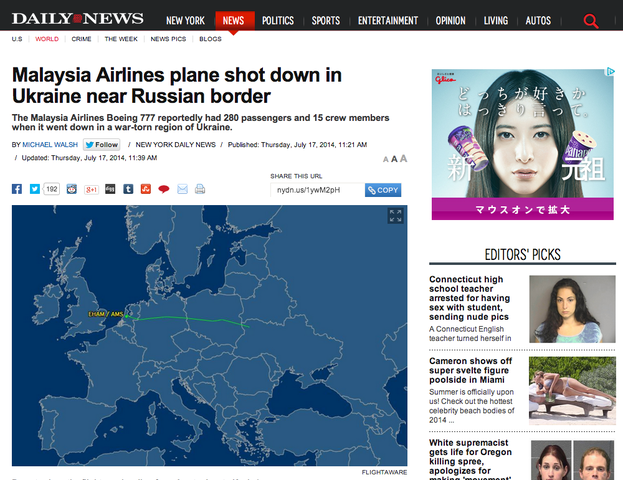
Task: Open the News section tab
Action: 235,21
